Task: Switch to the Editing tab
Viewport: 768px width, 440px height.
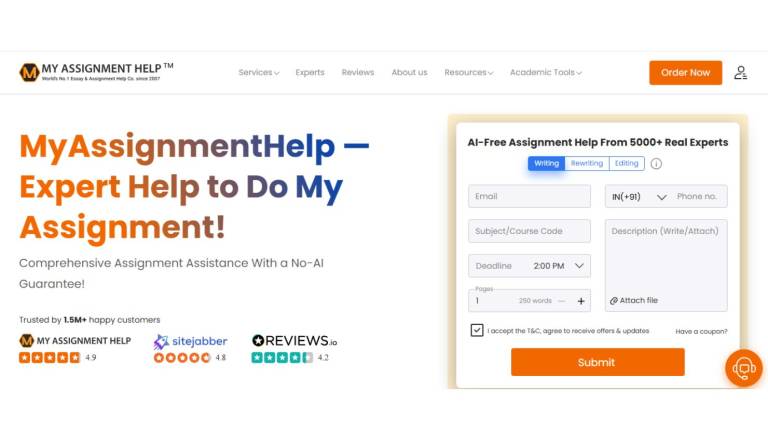Action: pyautogui.click(x=626, y=163)
